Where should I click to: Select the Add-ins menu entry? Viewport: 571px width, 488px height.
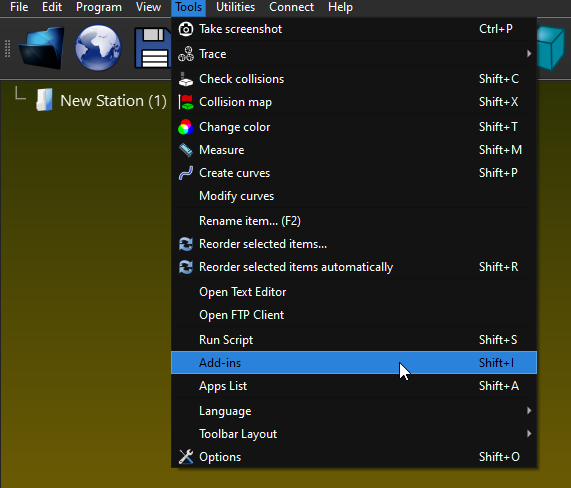[x=354, y=363]
